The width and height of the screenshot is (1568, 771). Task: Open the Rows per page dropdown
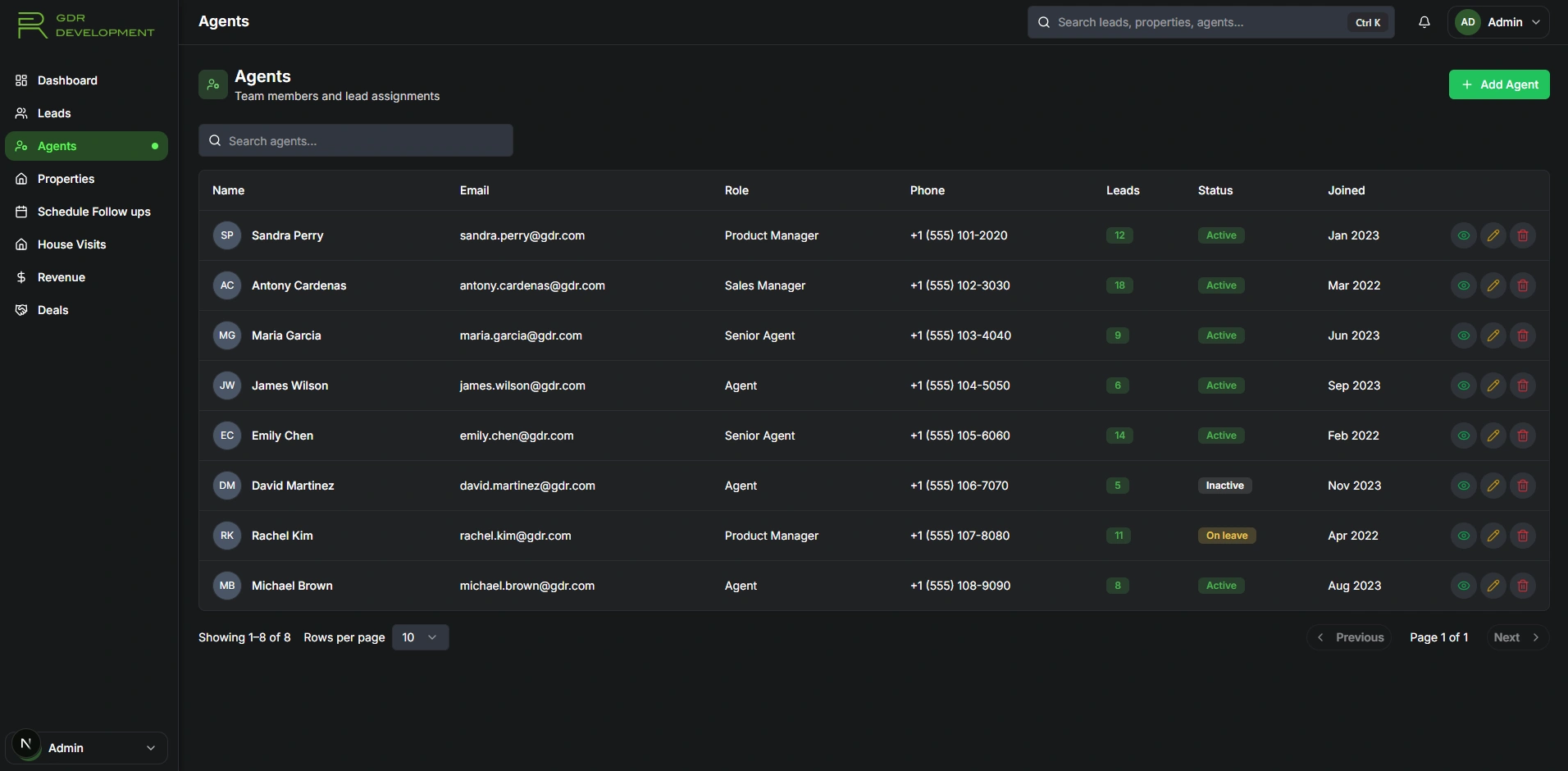click(x=421, y=637)
